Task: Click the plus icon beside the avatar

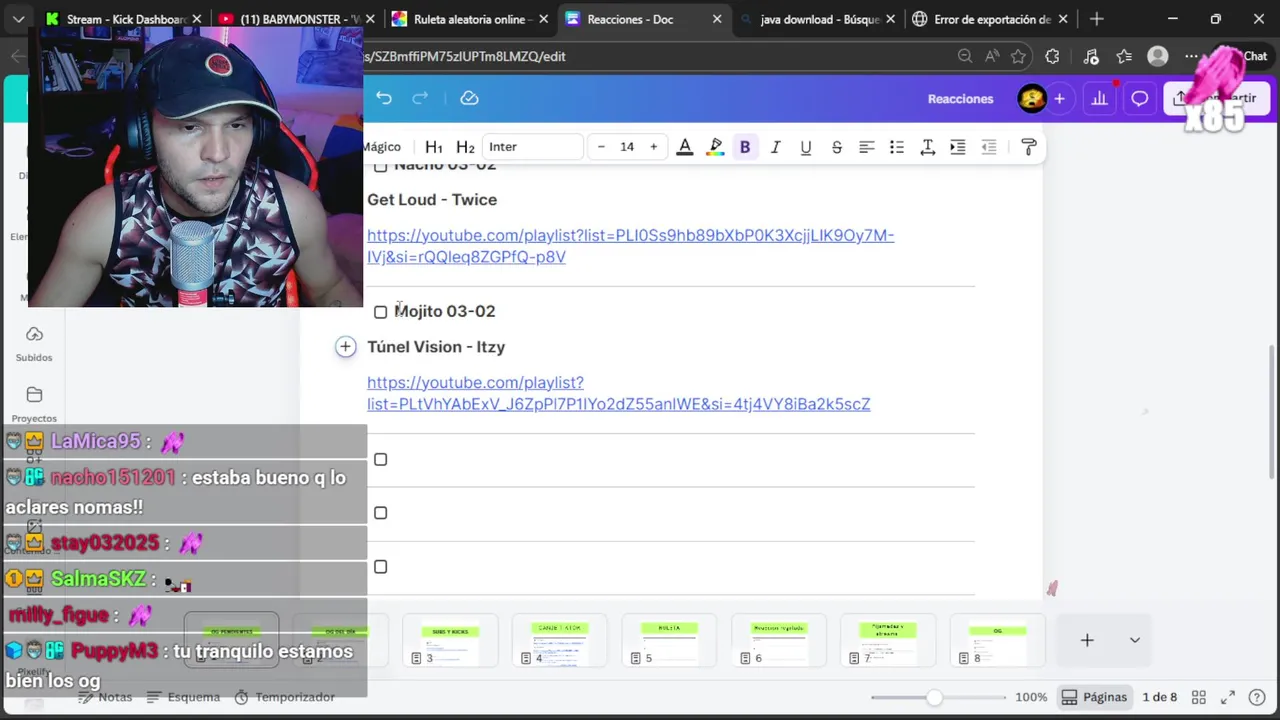Action: coord(1059,98)
